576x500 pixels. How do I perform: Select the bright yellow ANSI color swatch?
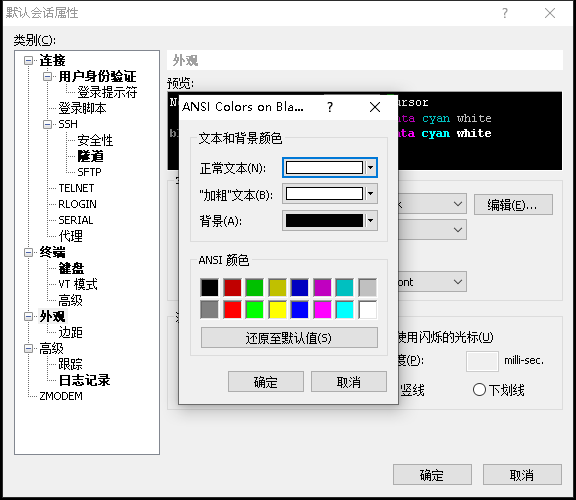pyautogui.click(x=277, y=309)
